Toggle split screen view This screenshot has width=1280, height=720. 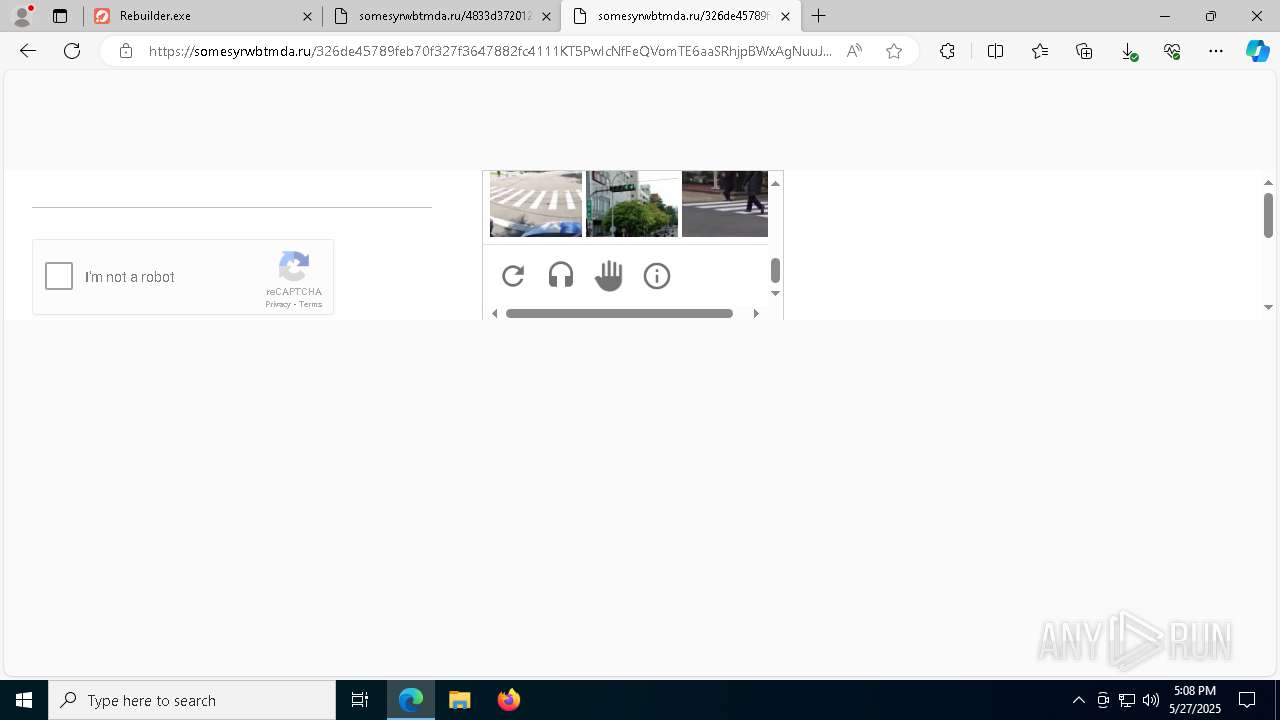point(995,51)
